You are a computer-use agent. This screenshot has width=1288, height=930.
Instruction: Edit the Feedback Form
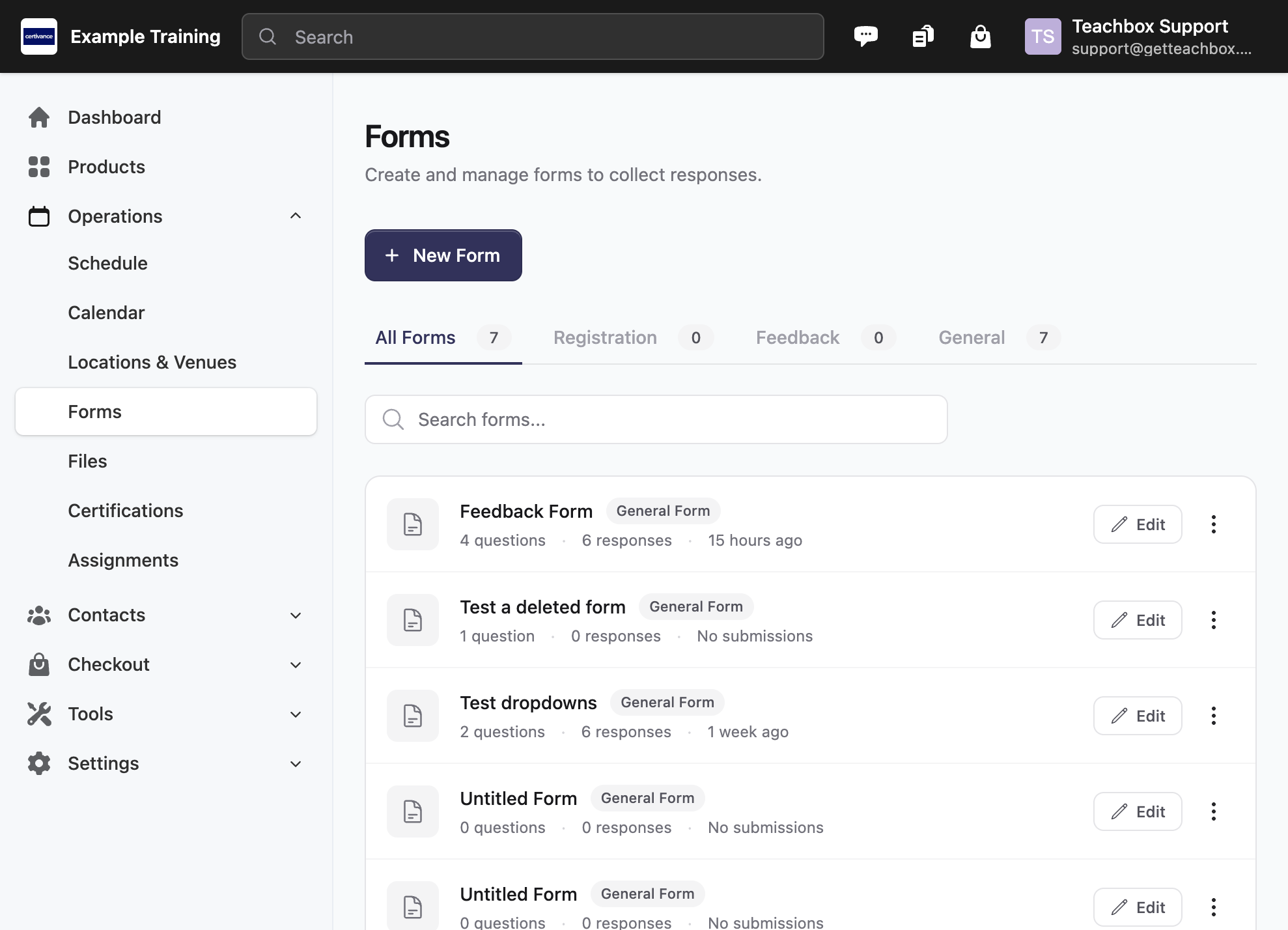1137,524
